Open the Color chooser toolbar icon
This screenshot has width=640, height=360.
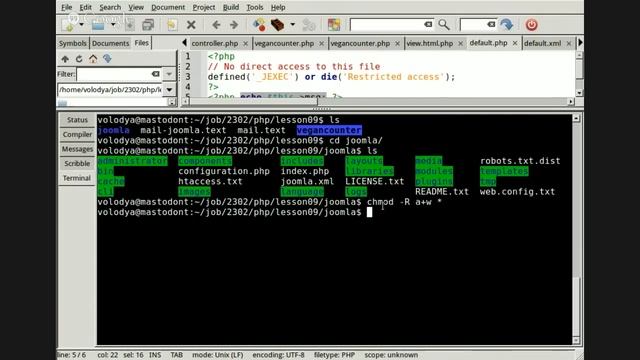pyautogui.click(x=334, y=25)
